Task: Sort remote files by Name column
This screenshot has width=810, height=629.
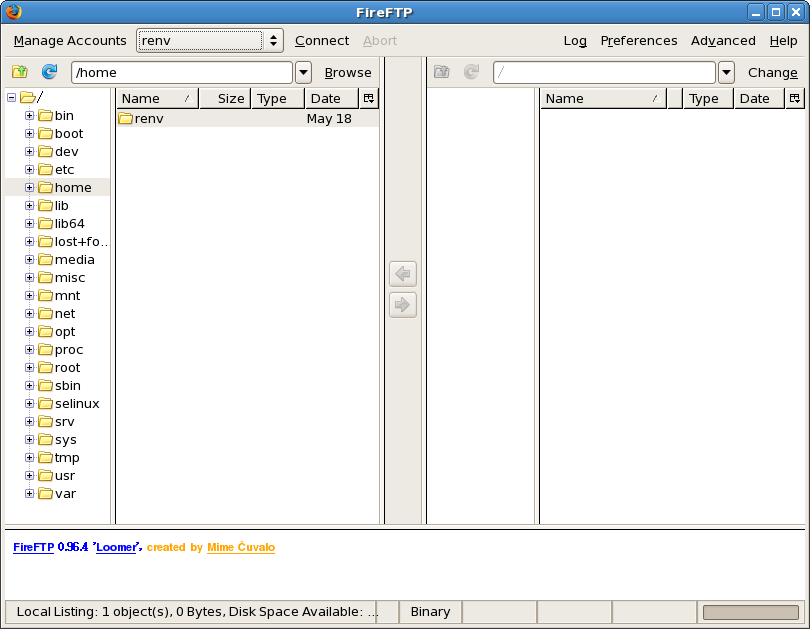Action: point(603,98)
